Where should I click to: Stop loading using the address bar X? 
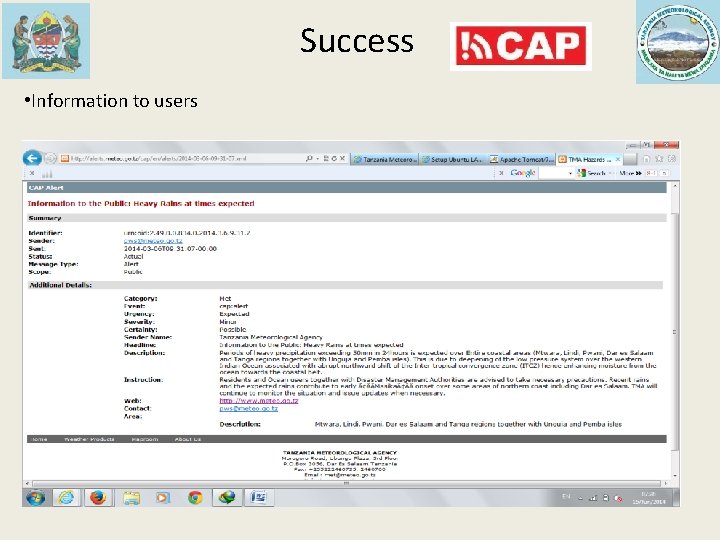tap(342, 158)
